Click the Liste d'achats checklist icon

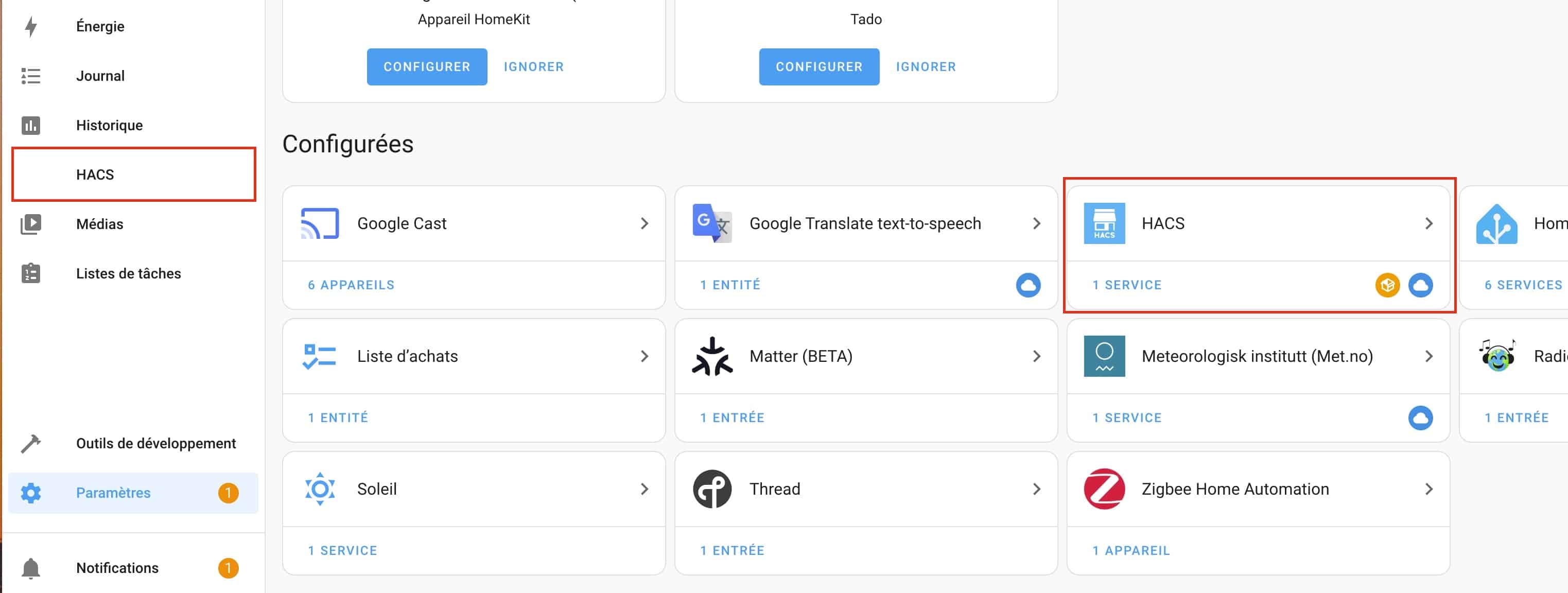(x=320, y=356)
